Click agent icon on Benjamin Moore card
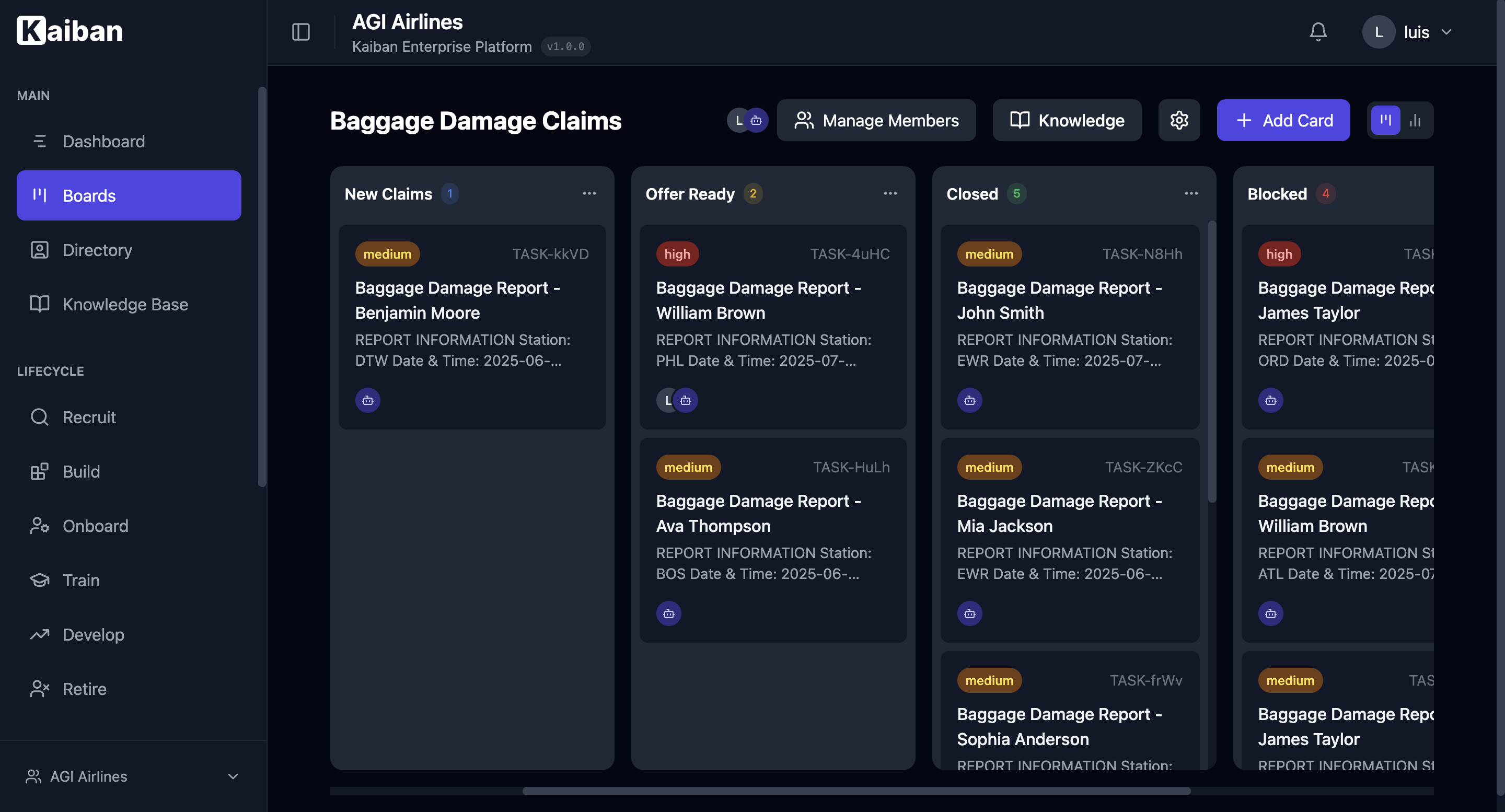 (x=367, y=400)
